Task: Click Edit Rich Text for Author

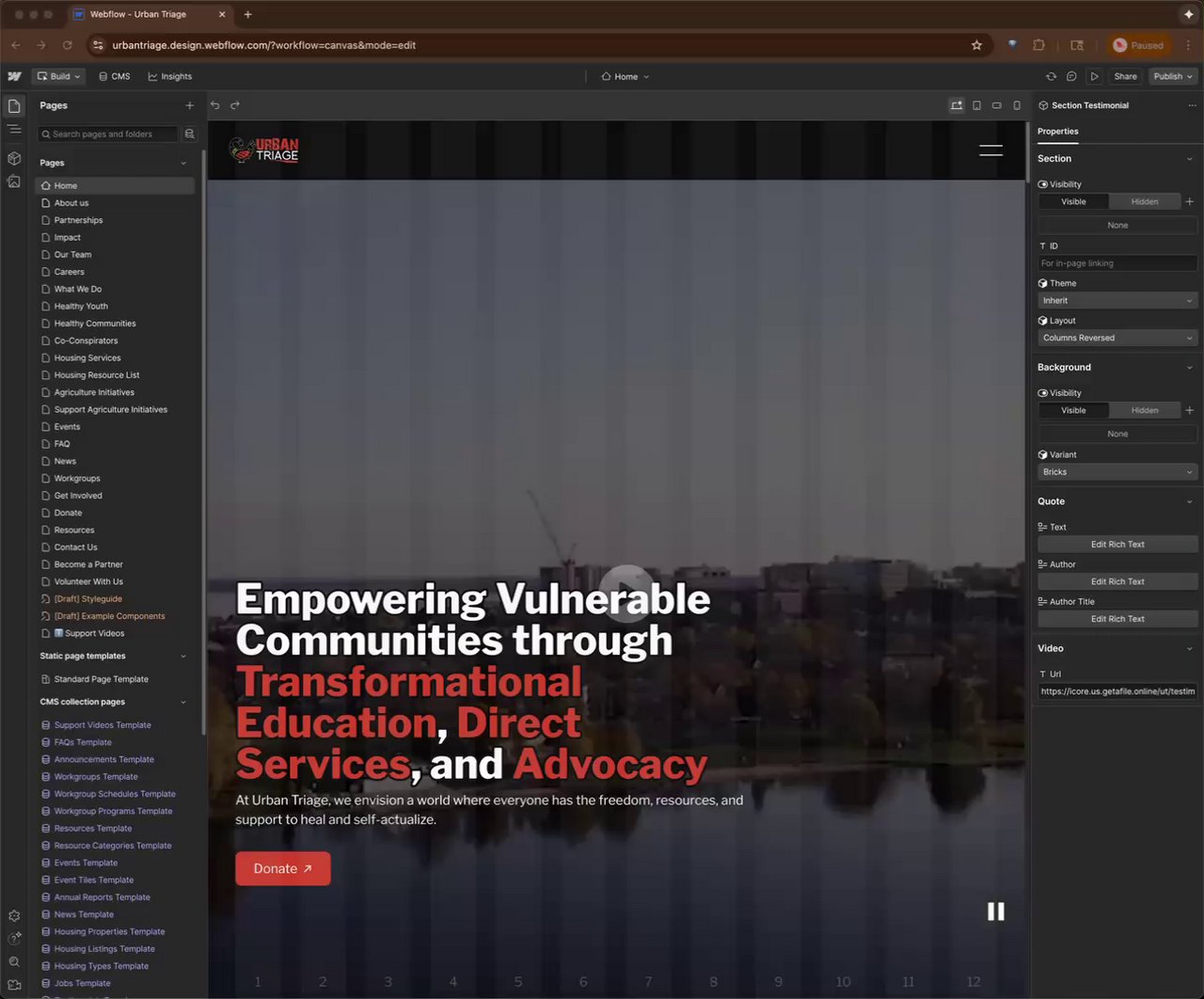Action: (1117, 581)
